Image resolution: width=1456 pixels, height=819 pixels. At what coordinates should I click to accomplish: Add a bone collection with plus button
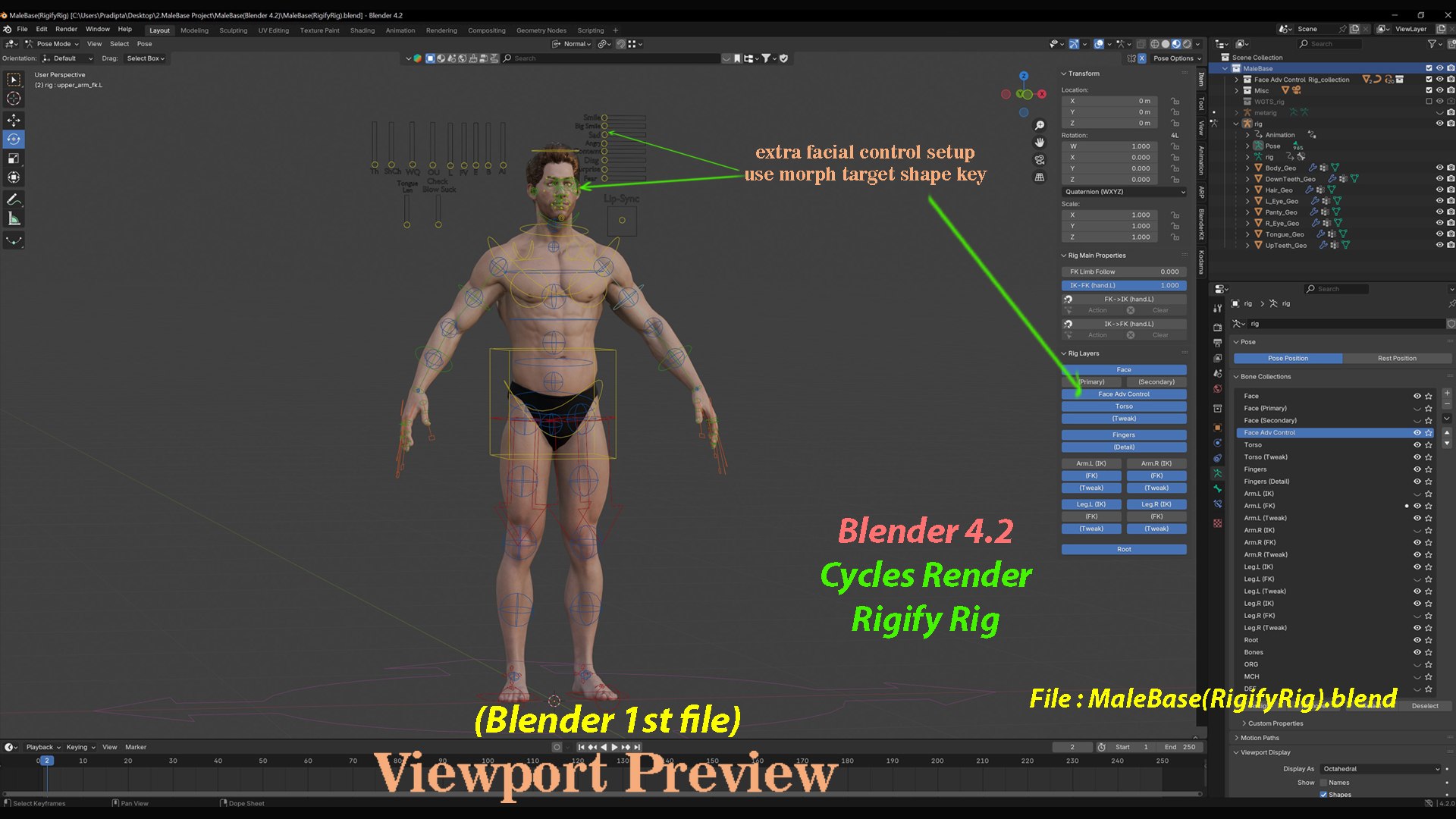click(1446, 393)
